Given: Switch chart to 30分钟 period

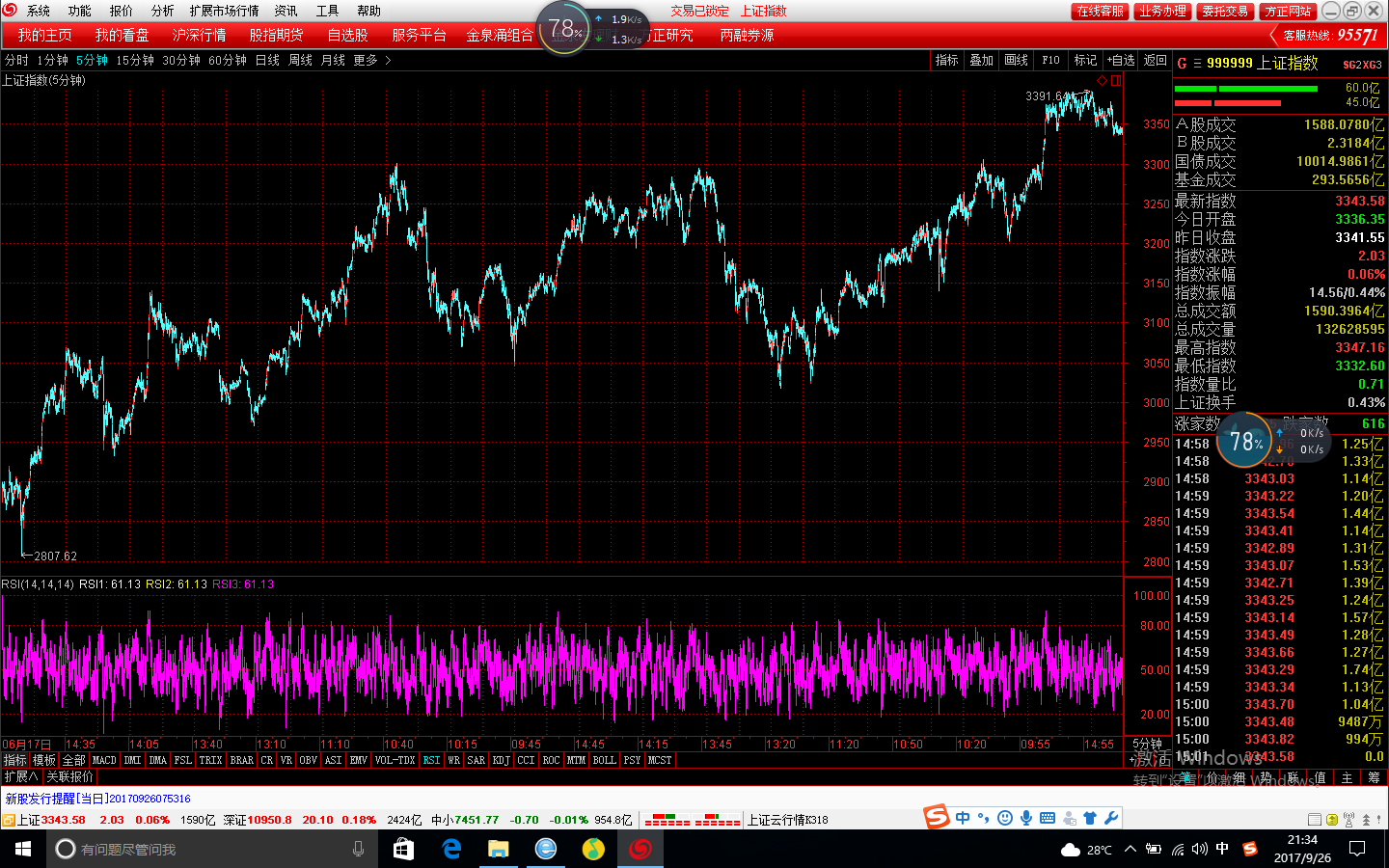Looking at the screenshot, I should (x=181, y=60).
